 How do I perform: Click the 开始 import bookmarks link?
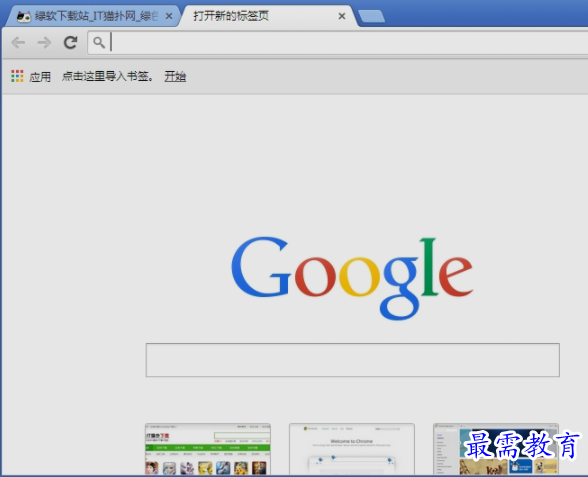coord(175,76)
